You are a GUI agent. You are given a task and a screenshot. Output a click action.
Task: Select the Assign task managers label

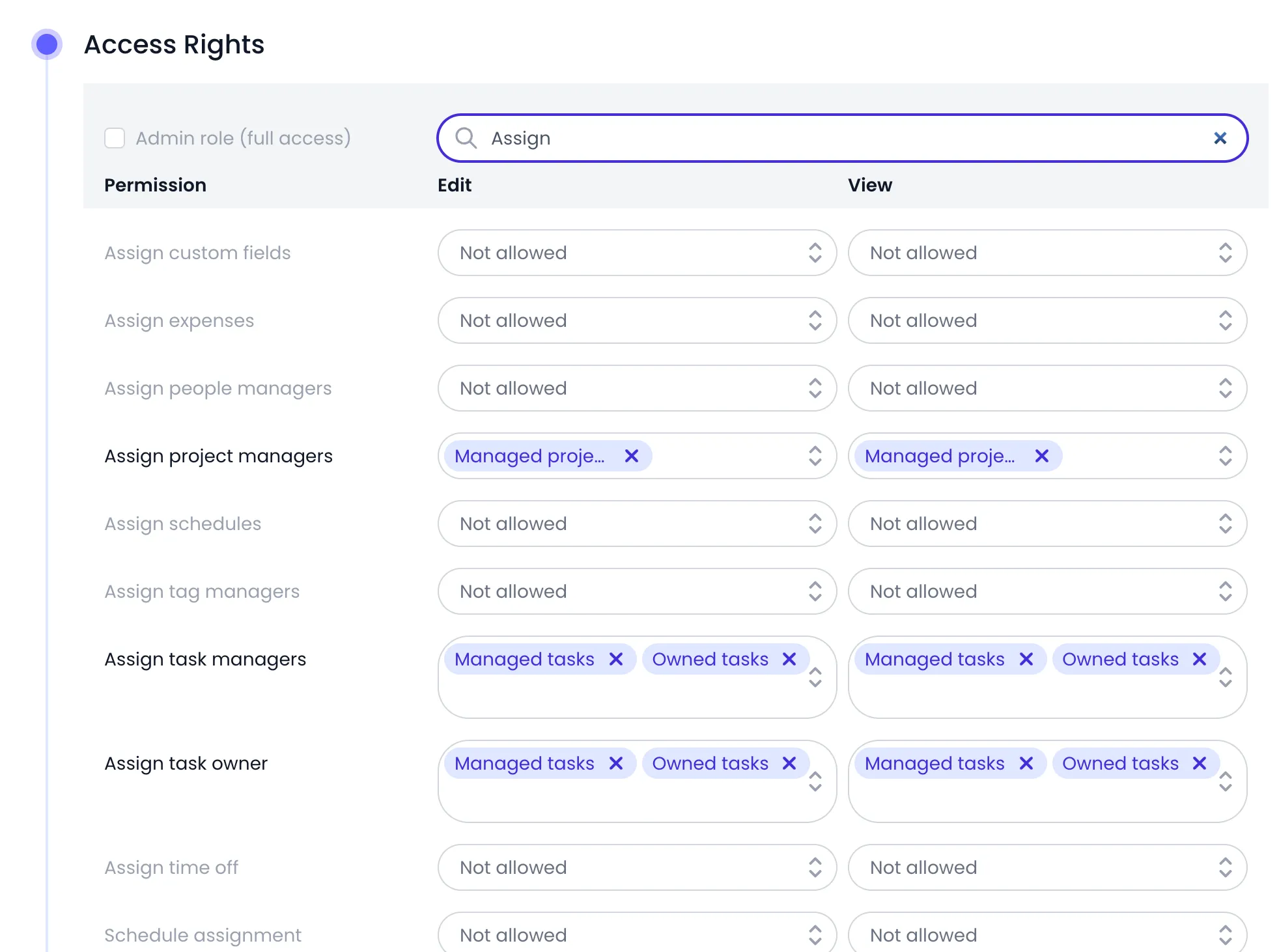[205, 659]
